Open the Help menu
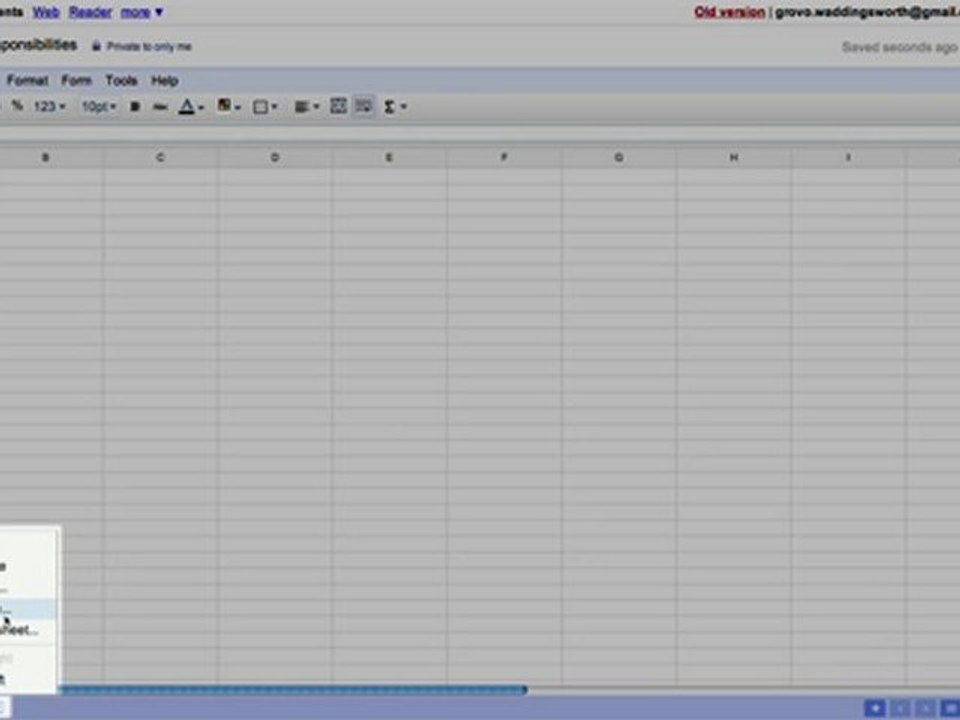The height and width of the screenshot is (720, 960). coord(165,80)
